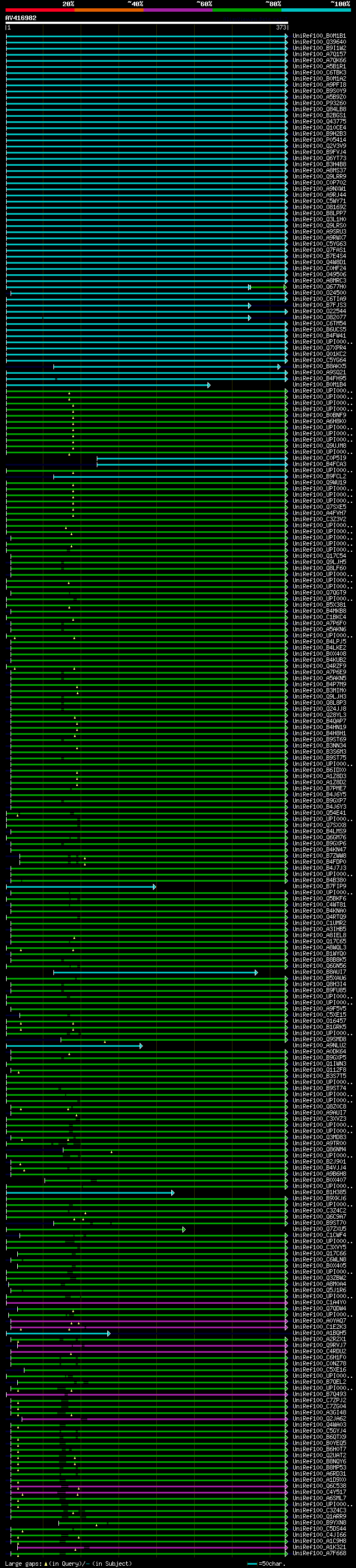
Task: Select the UniRef100_Q4RZF9 label
Action: coord(319,666)
